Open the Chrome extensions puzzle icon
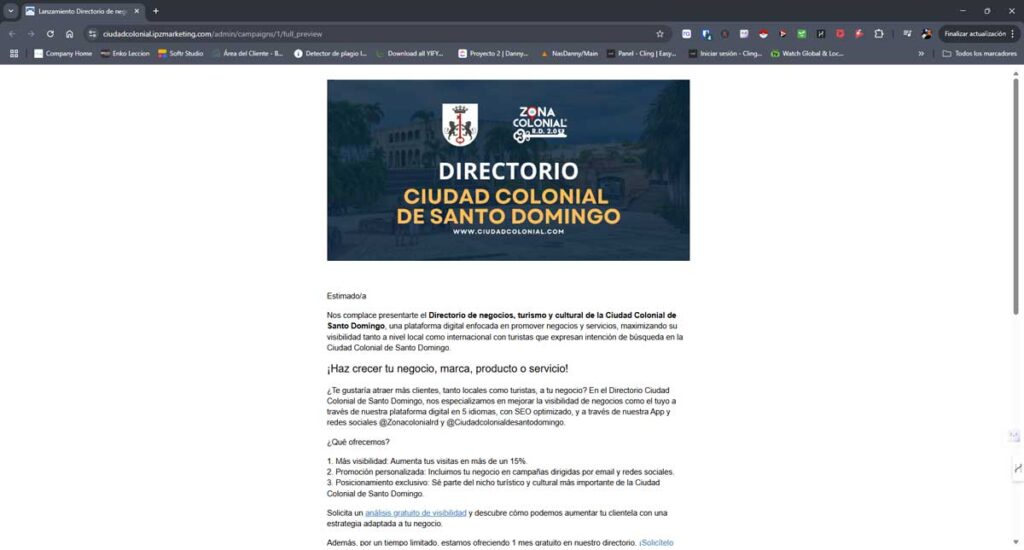 click(x=878, y=34)
